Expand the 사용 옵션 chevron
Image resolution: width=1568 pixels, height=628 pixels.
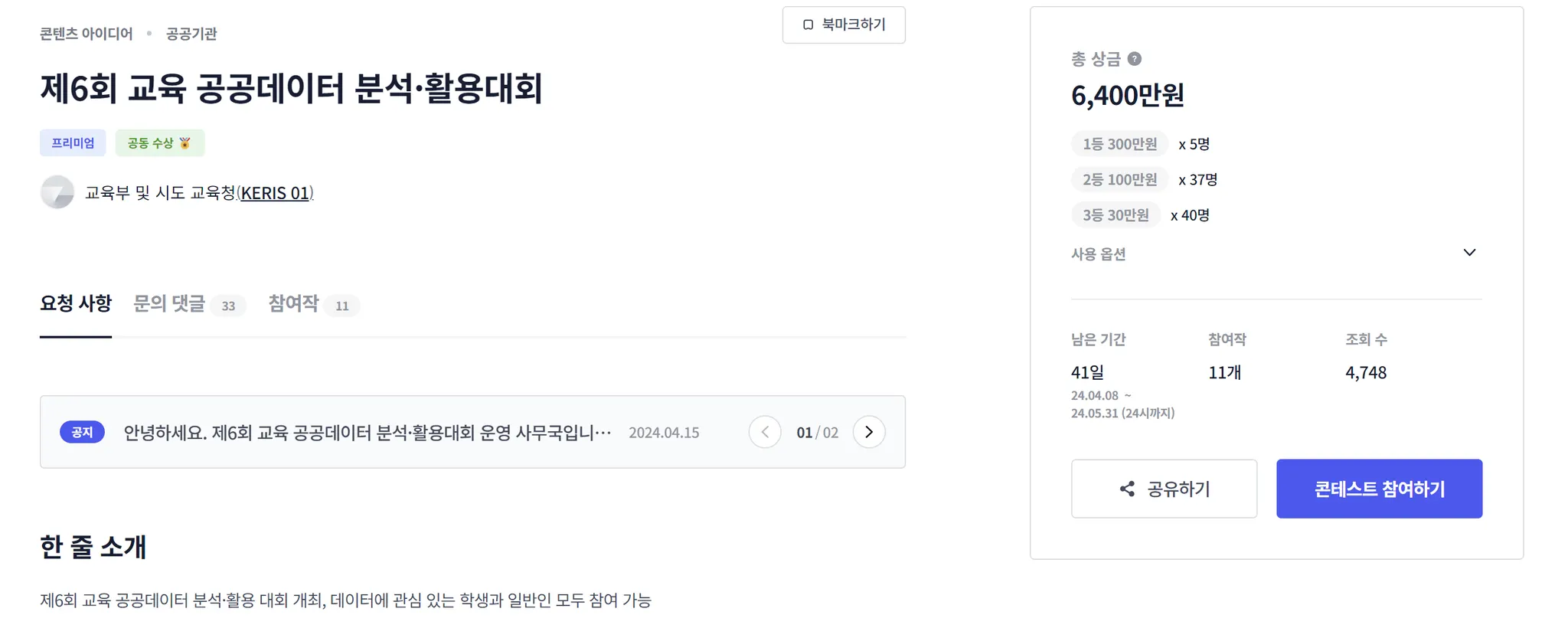(x=1469, y=253)
